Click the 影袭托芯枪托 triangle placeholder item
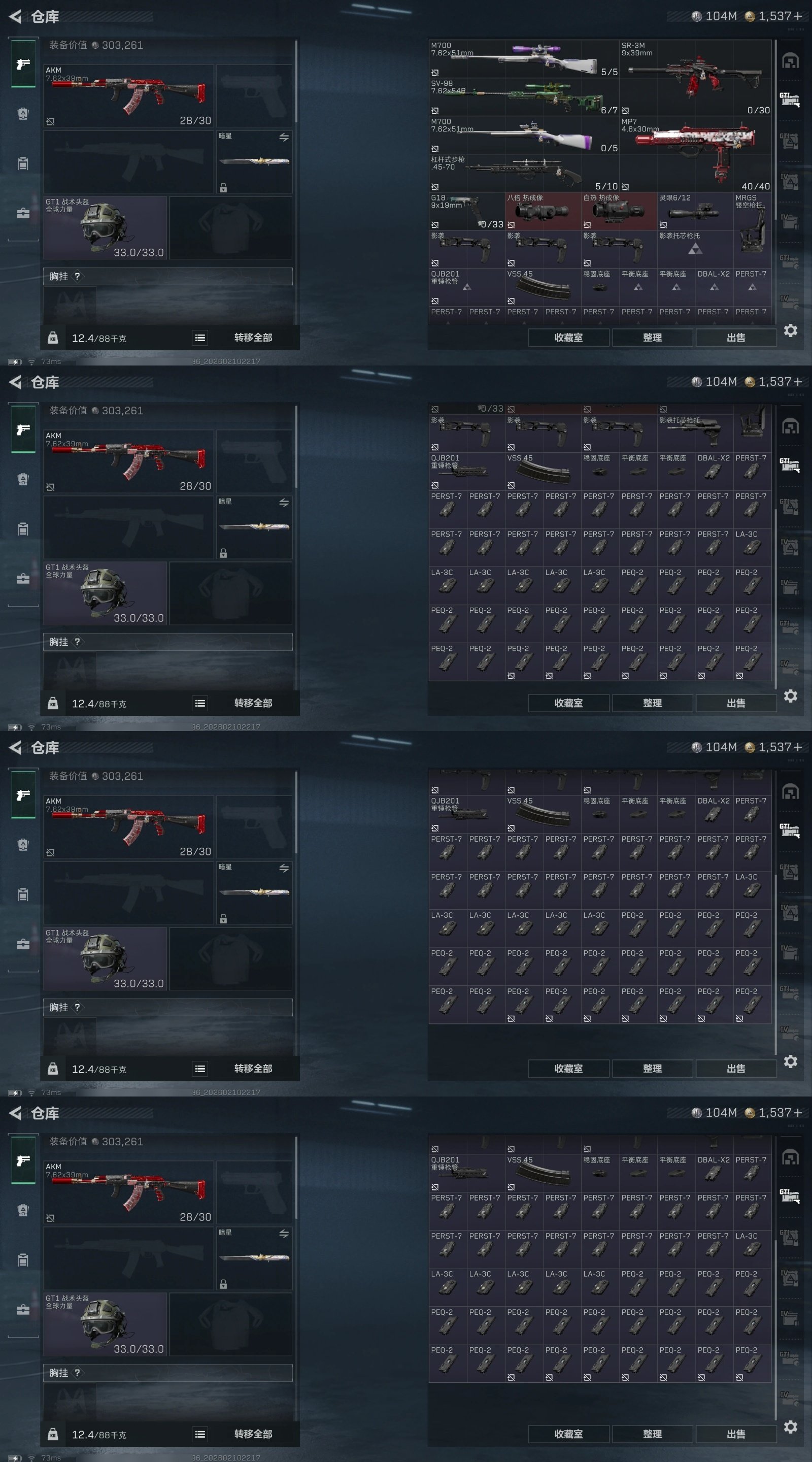This screenshot has height=1462, width=812. click(695, 249)
